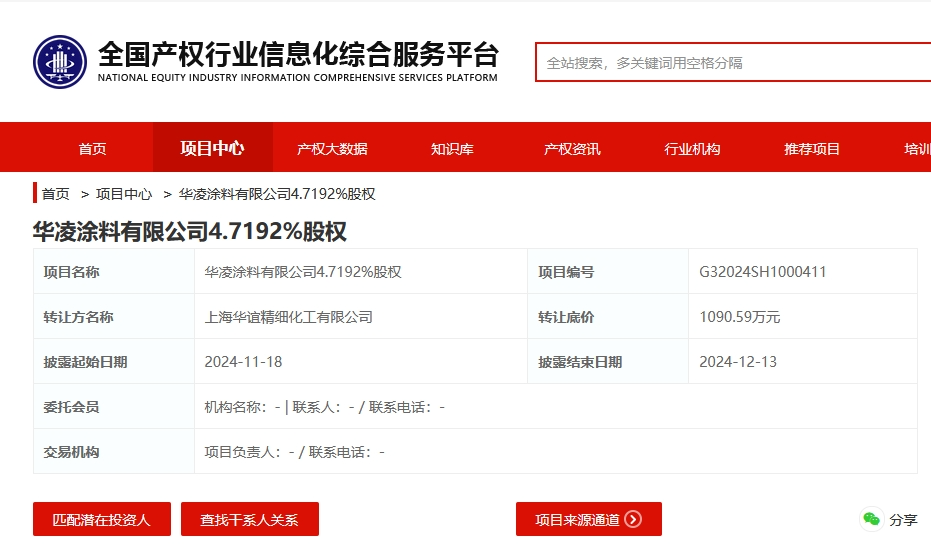The width and height of the screenshot is (931, 558).
Task: Click the 分享 share label
Action: 903,520
